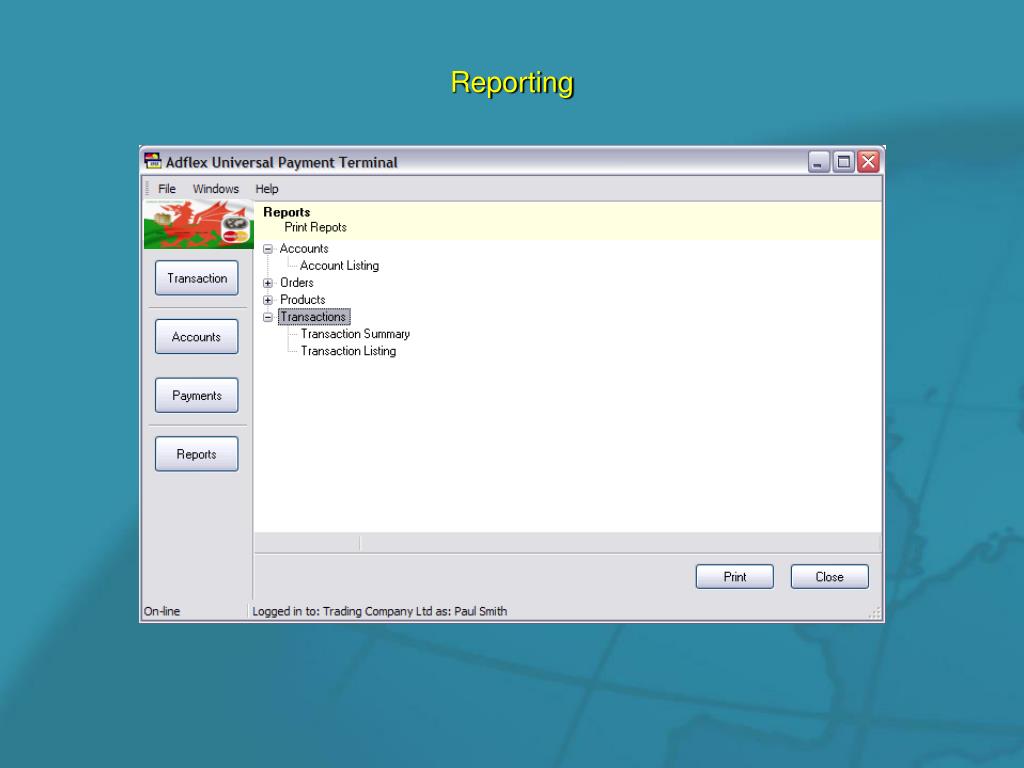This screenshot has width=1024, height=768.
Task: Click the Print button
Action: tap(735, 577)
